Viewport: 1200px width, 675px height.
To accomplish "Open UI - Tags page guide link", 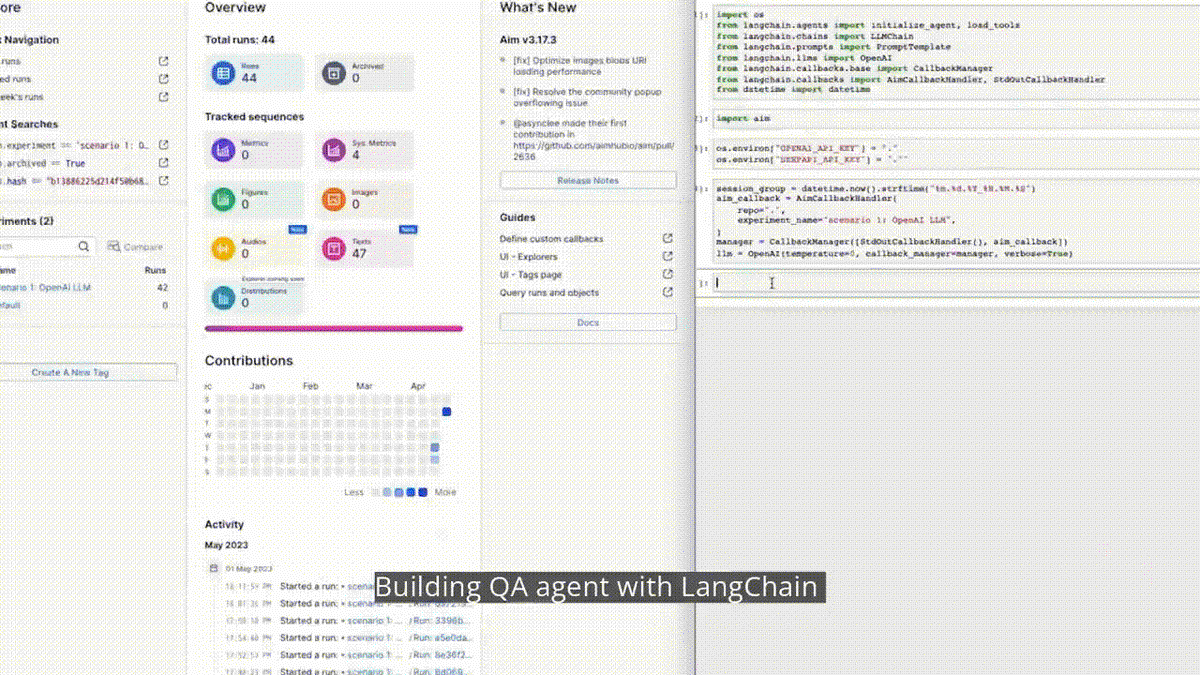I will 530,275.
